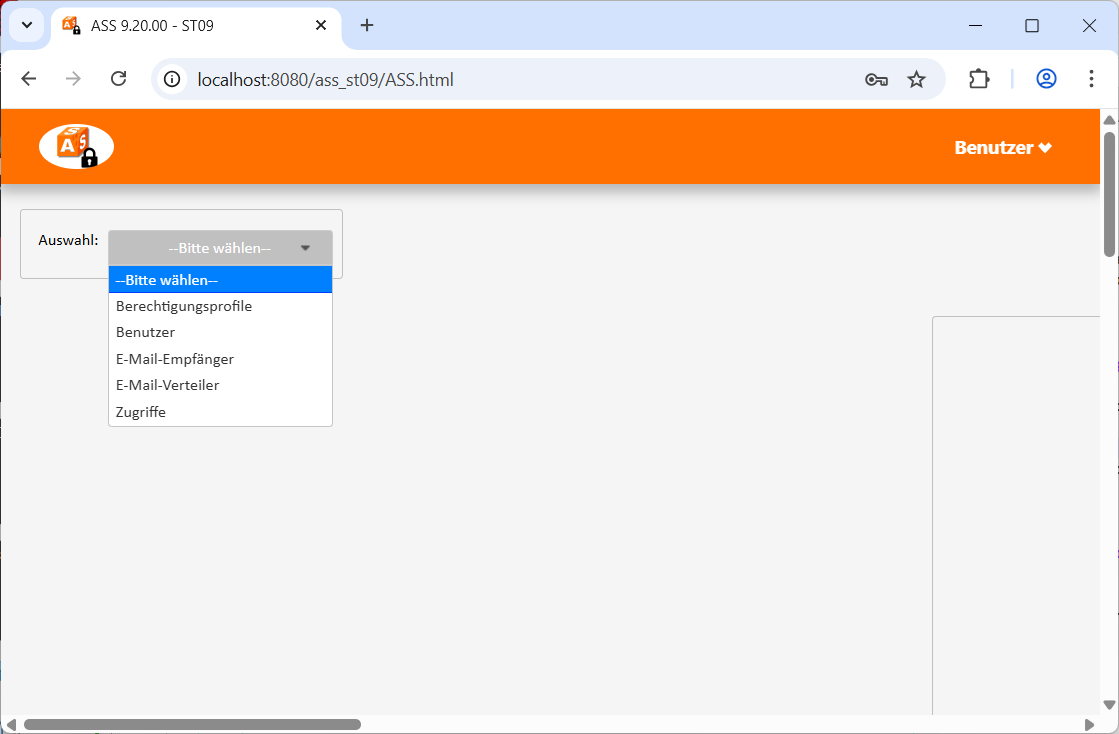Click the scroll left arrow

pyautogui.click(x=11, y=725)
